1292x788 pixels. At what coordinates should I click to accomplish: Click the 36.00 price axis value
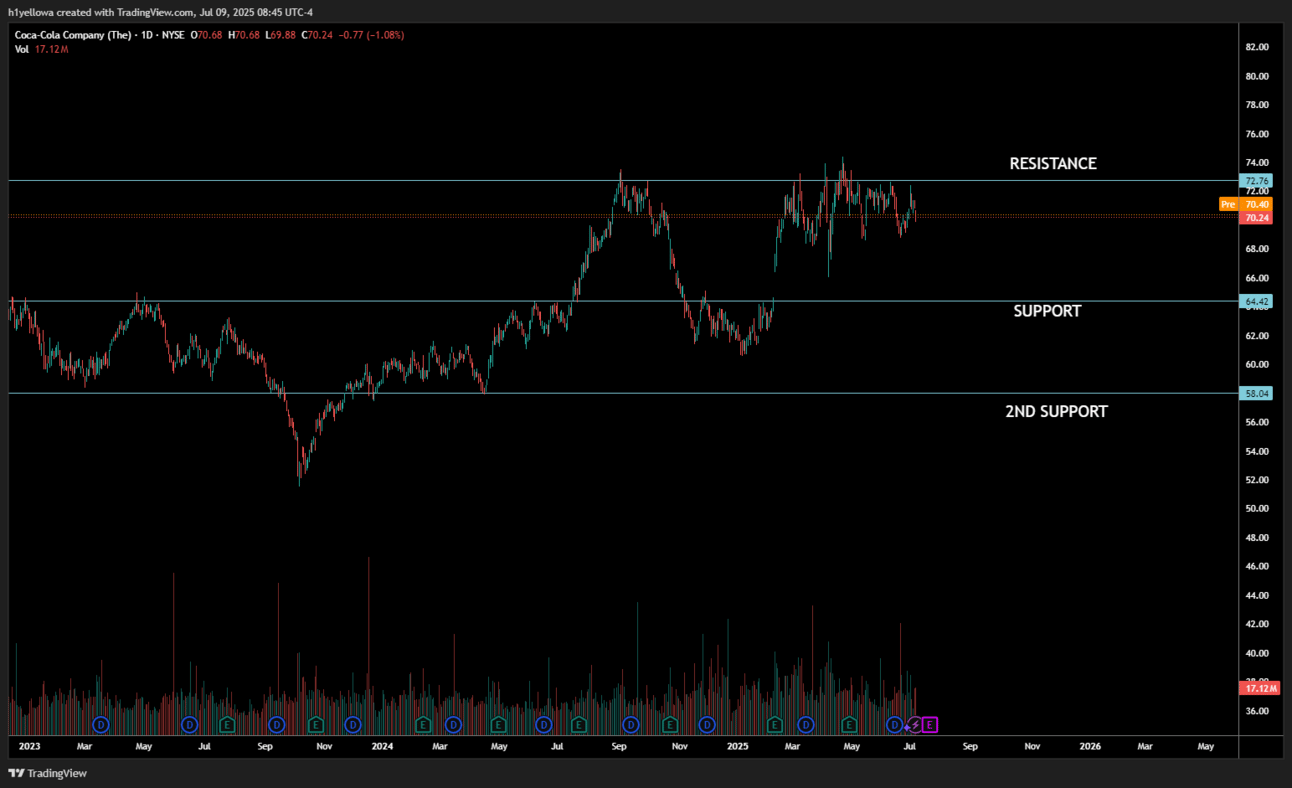[1257, 711]
